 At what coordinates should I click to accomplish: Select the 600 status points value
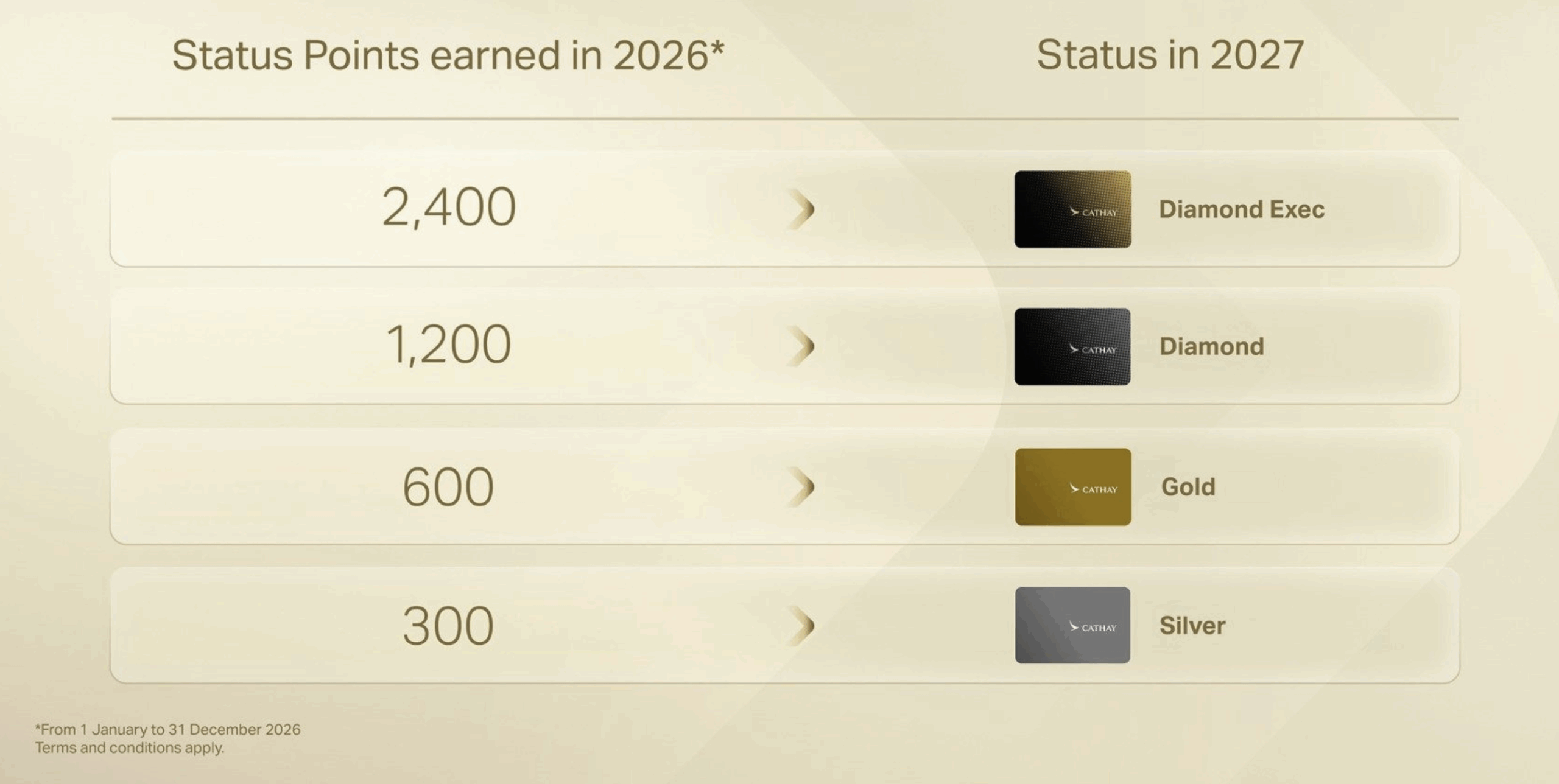pyautogui.click(x=448, y=486)
